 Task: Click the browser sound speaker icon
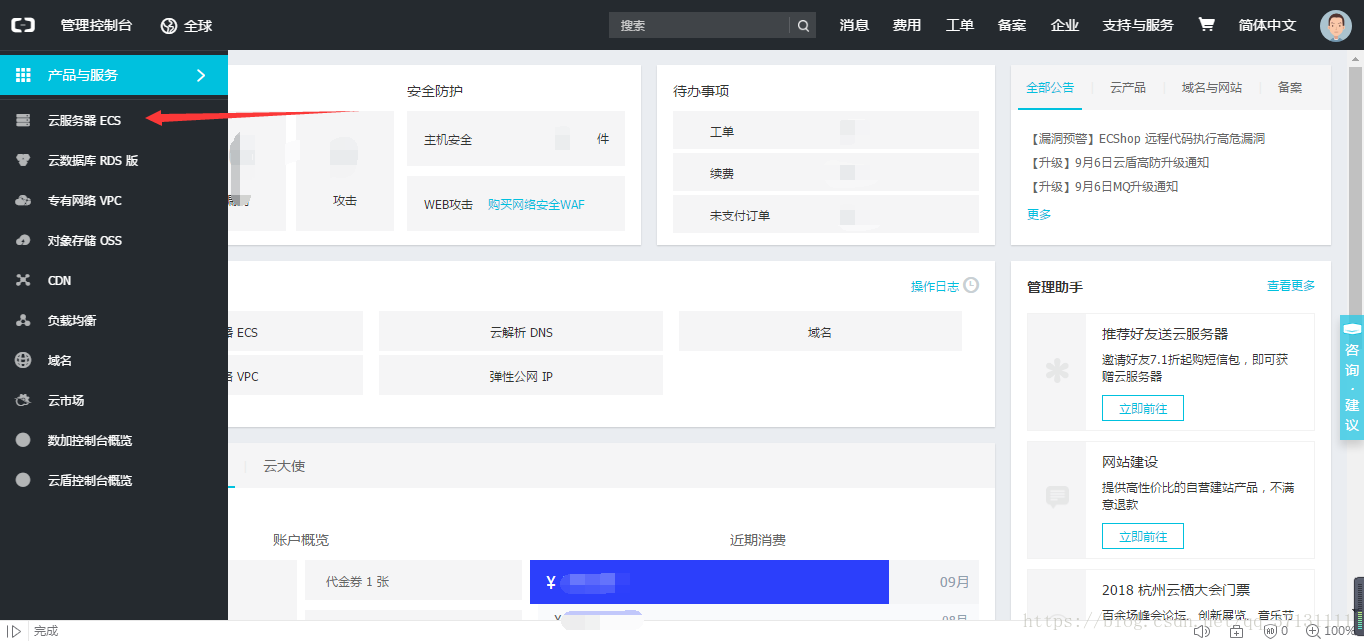pyautogui.click(x=1202, y=631)
